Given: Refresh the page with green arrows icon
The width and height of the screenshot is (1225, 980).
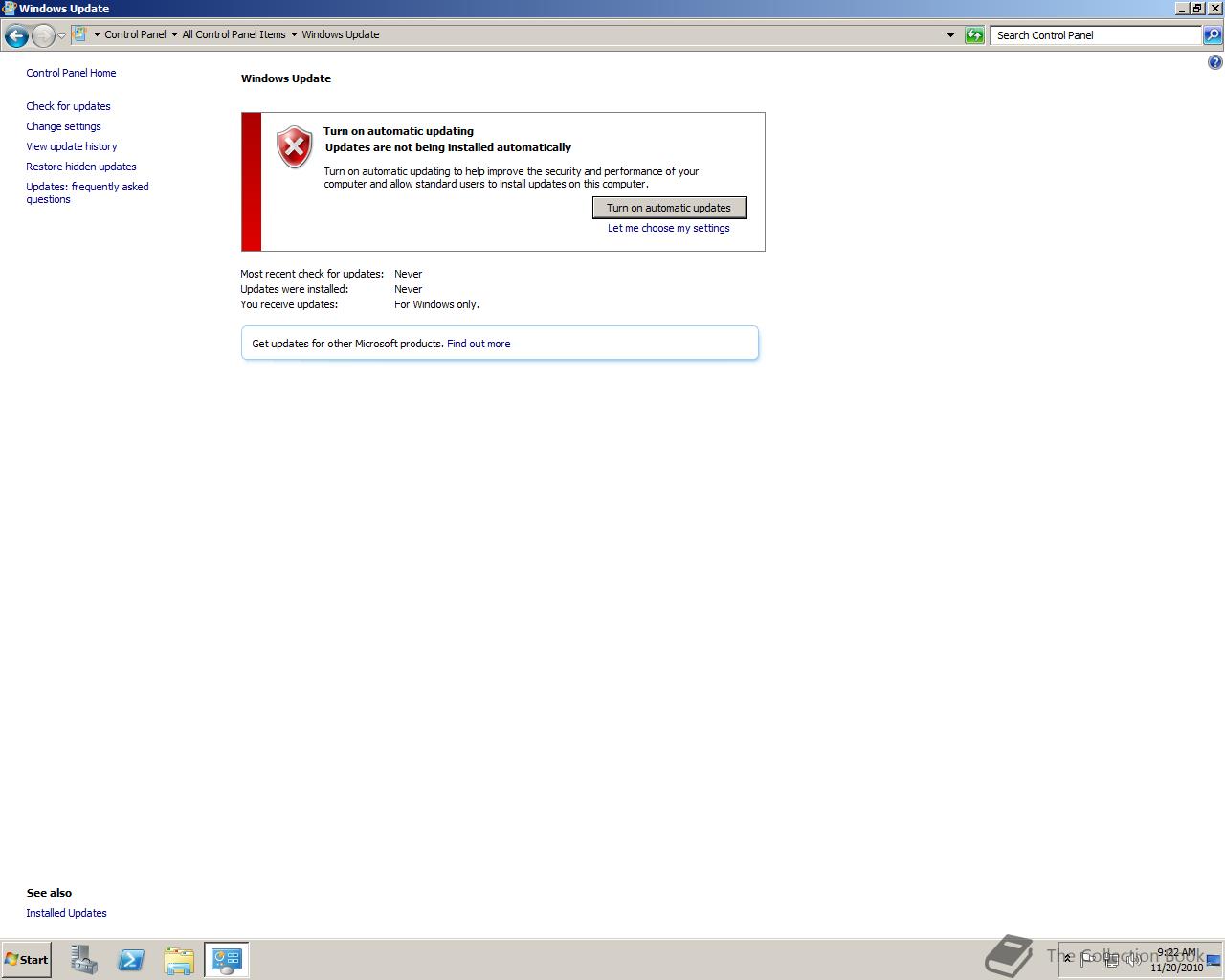Looking at the screenshot, I should [974, 35].
